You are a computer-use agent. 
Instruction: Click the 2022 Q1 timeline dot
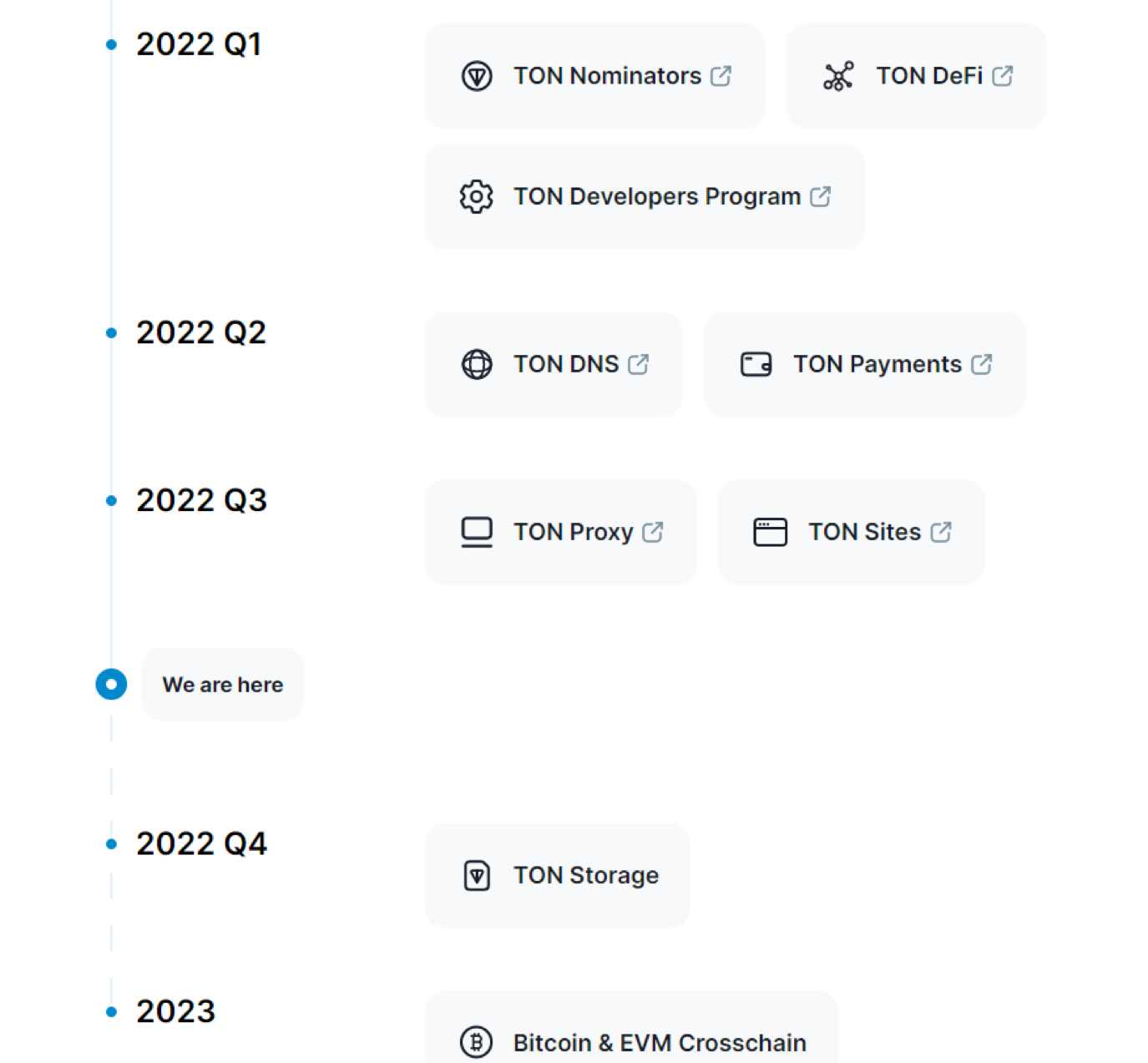(111, 44)
